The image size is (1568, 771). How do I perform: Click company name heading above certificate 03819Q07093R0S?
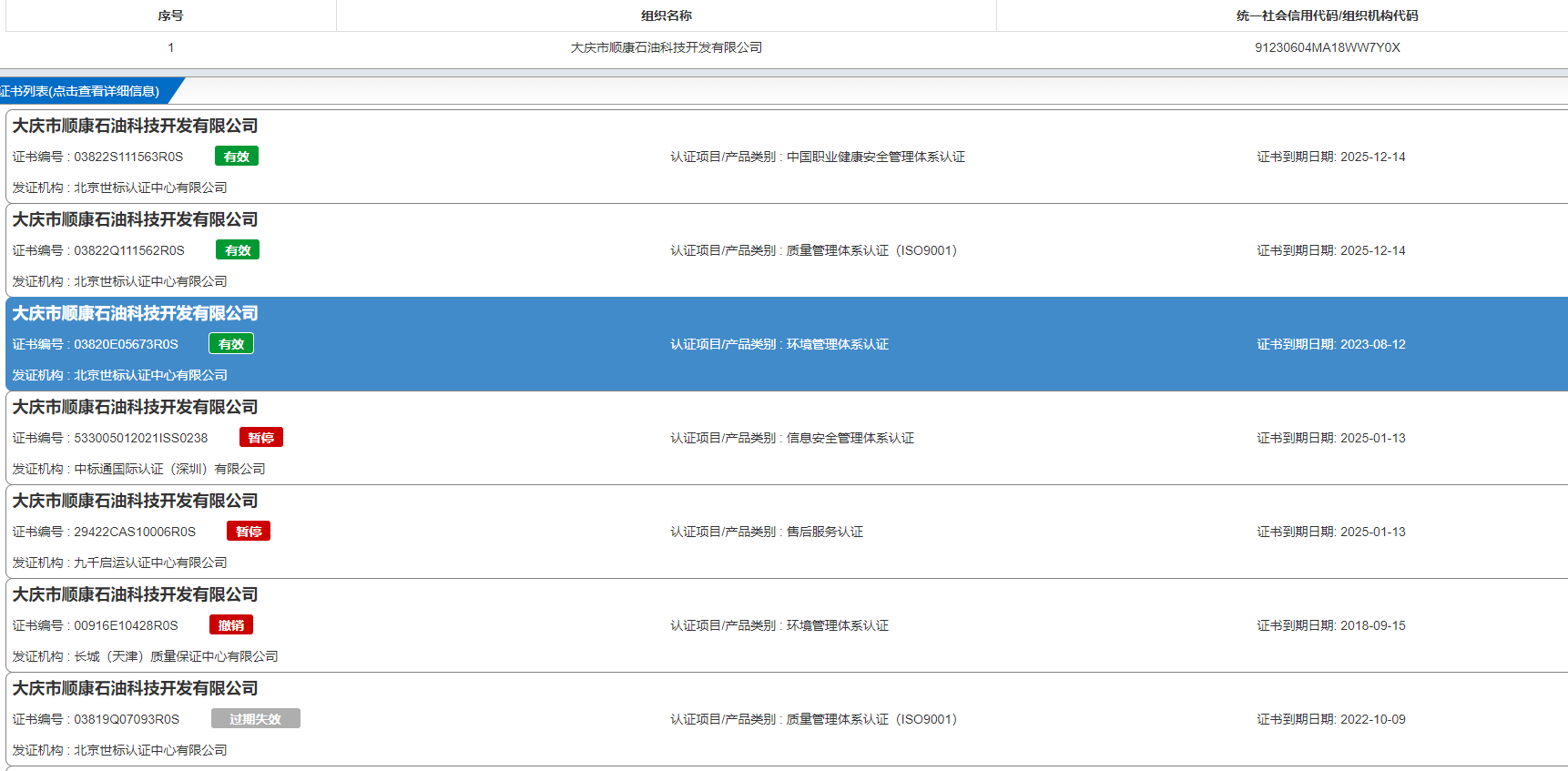pyautogui.click(x=135, y=688)
